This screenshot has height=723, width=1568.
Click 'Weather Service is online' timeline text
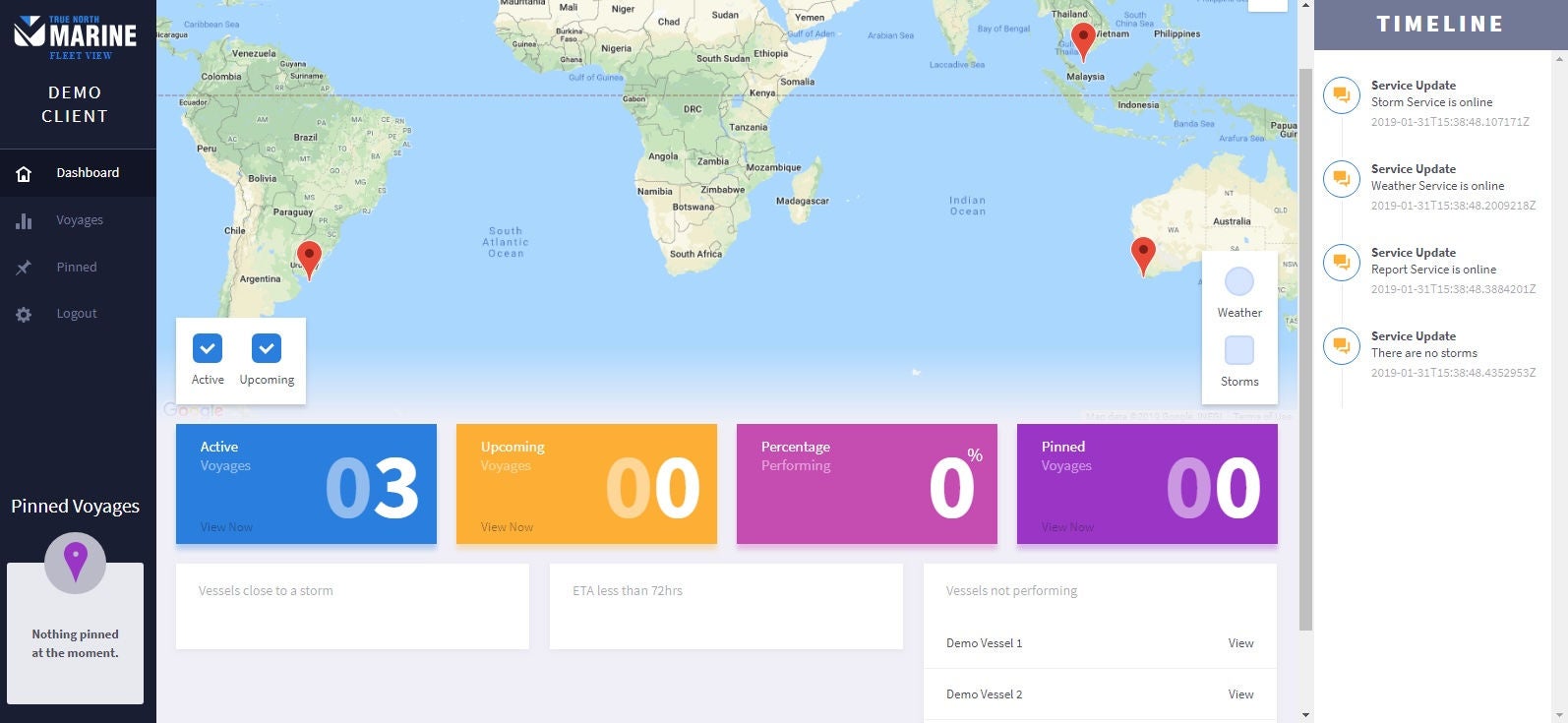[x=1437, y=186]
